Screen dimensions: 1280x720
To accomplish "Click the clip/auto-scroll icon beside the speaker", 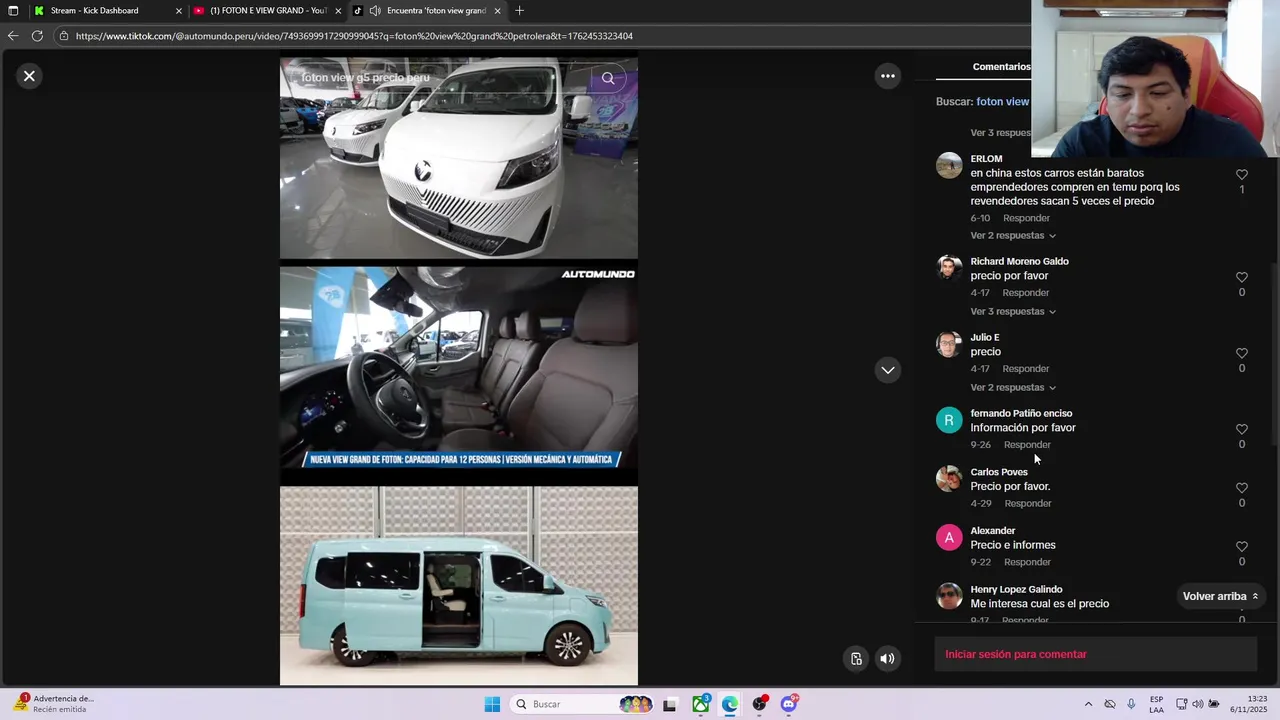I will tap(856, 658).
